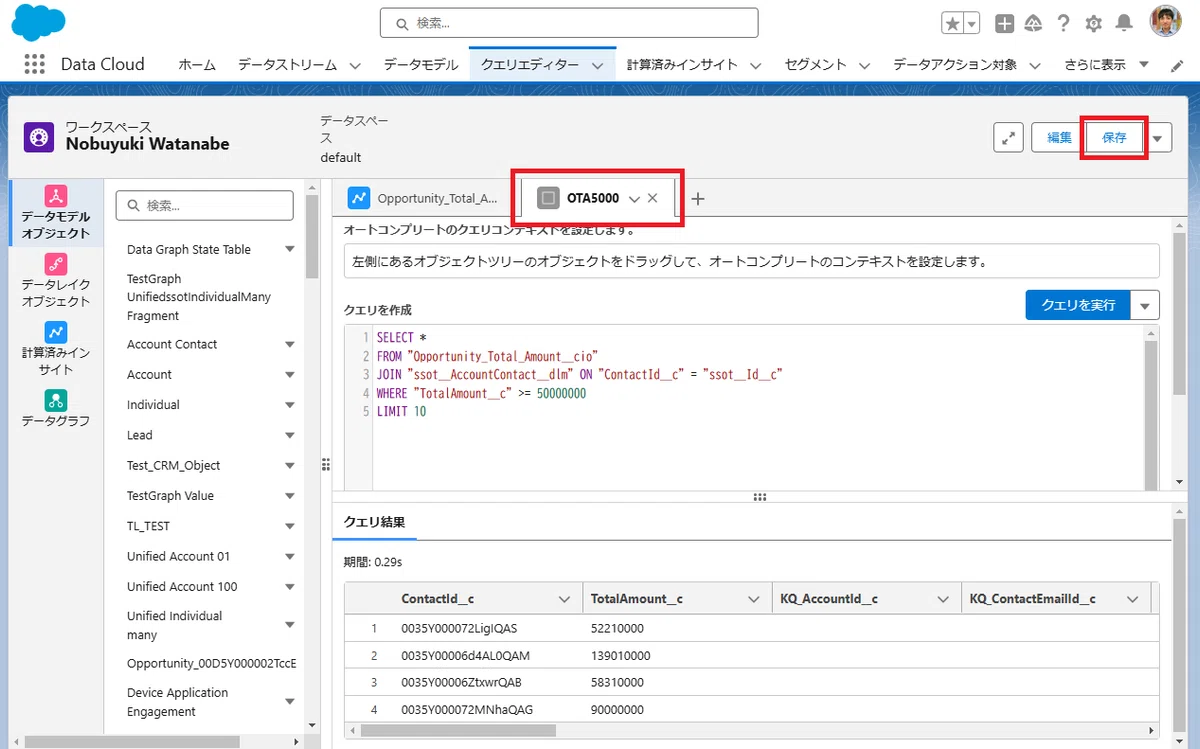Open the OTA5000 tab chevron menu
This screenshot has height=749, width=1200.
pos(634,199)
